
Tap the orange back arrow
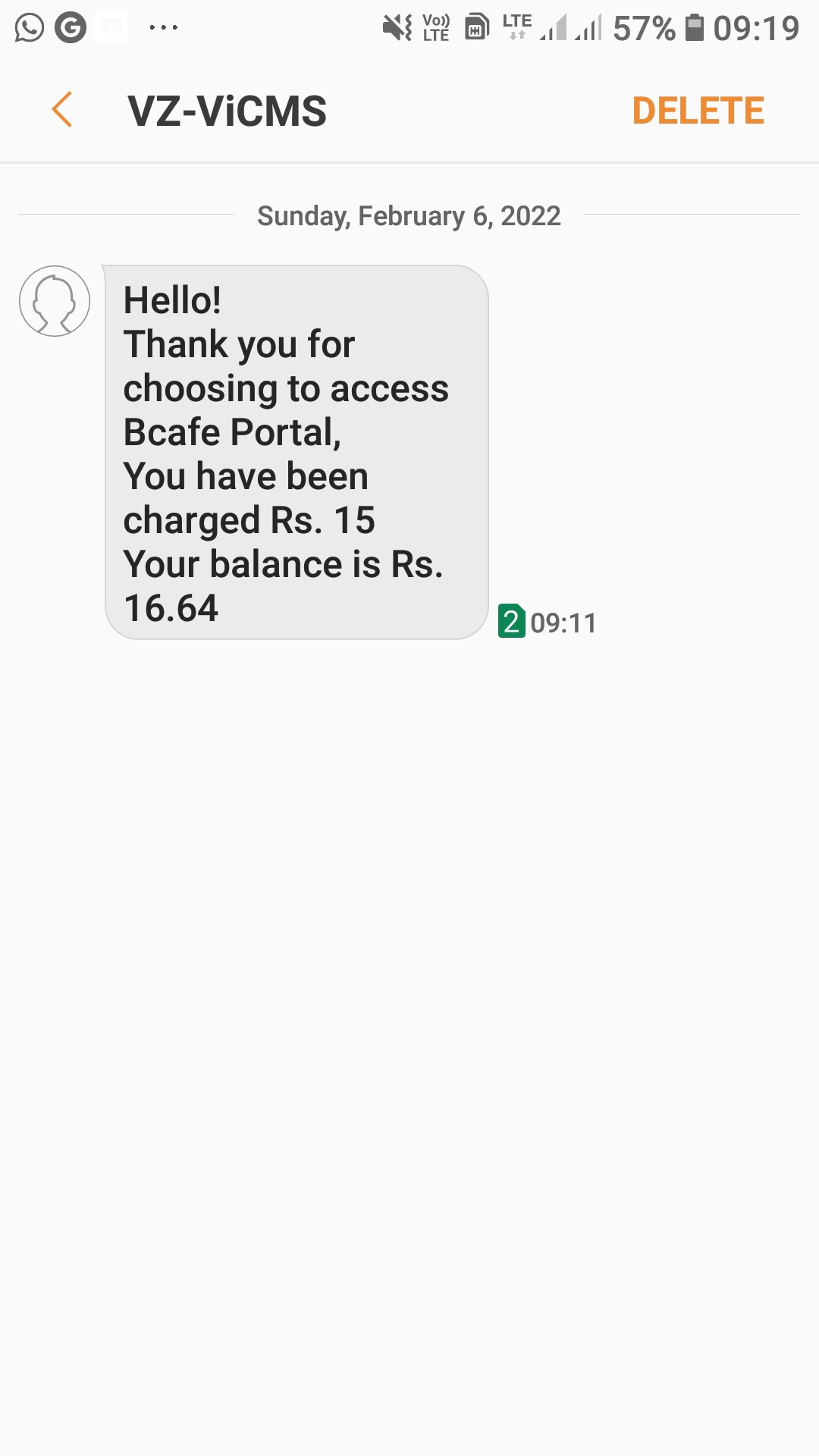62,110
